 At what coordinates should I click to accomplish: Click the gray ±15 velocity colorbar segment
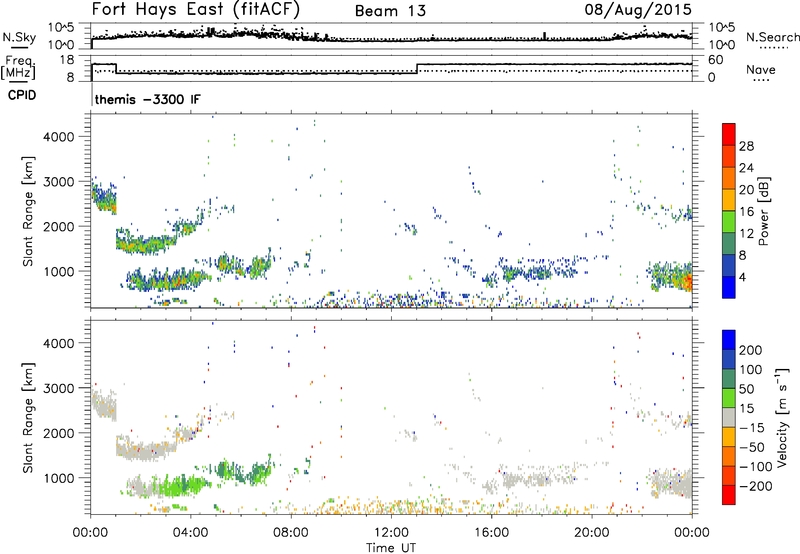point(729,417)
